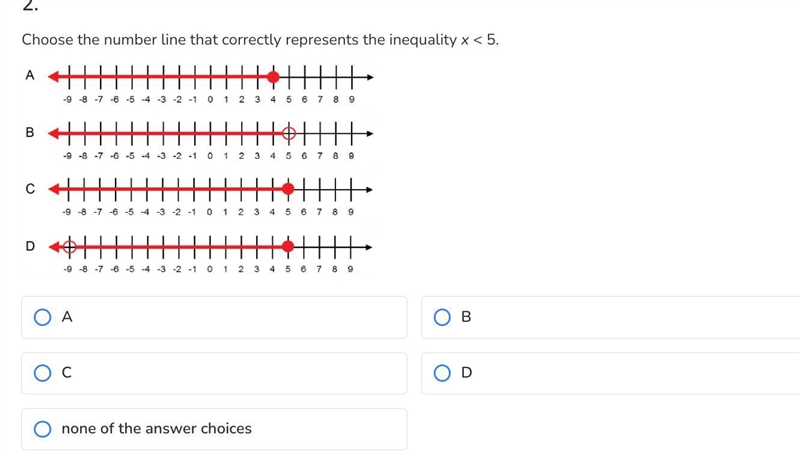Click the open circle at 5 on line B

(289, 134)
